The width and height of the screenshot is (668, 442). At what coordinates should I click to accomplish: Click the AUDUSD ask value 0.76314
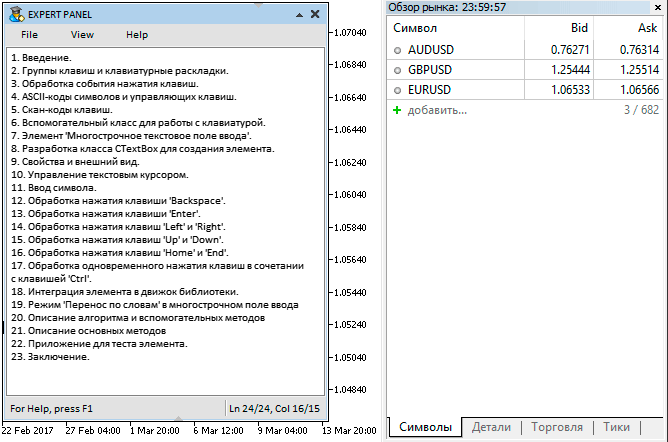639,50
